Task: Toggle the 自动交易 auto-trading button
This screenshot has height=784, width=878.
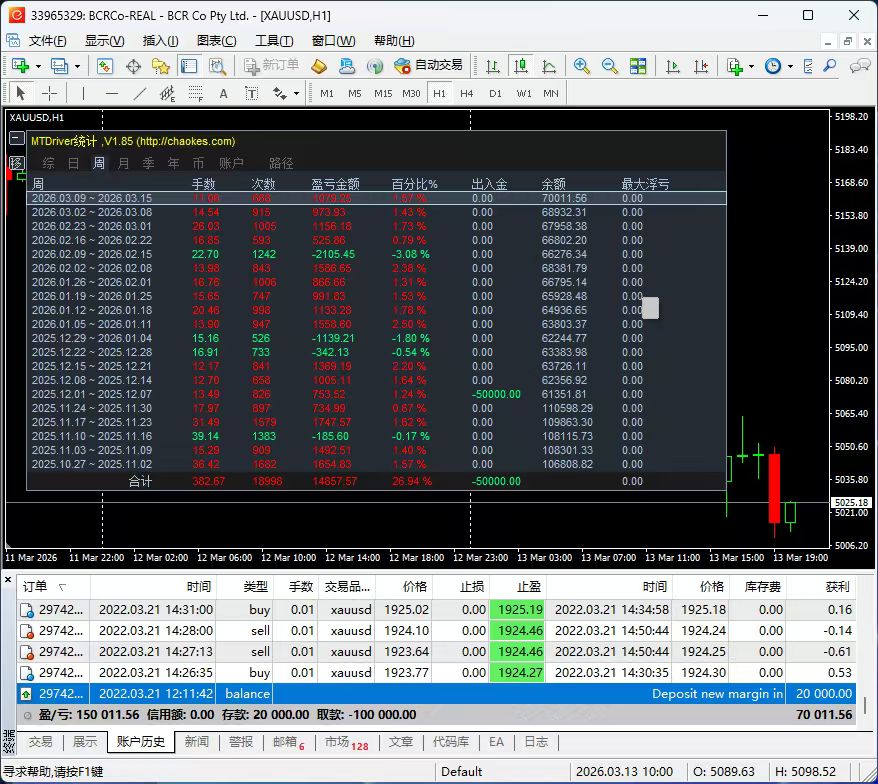Action: point(428,66)
